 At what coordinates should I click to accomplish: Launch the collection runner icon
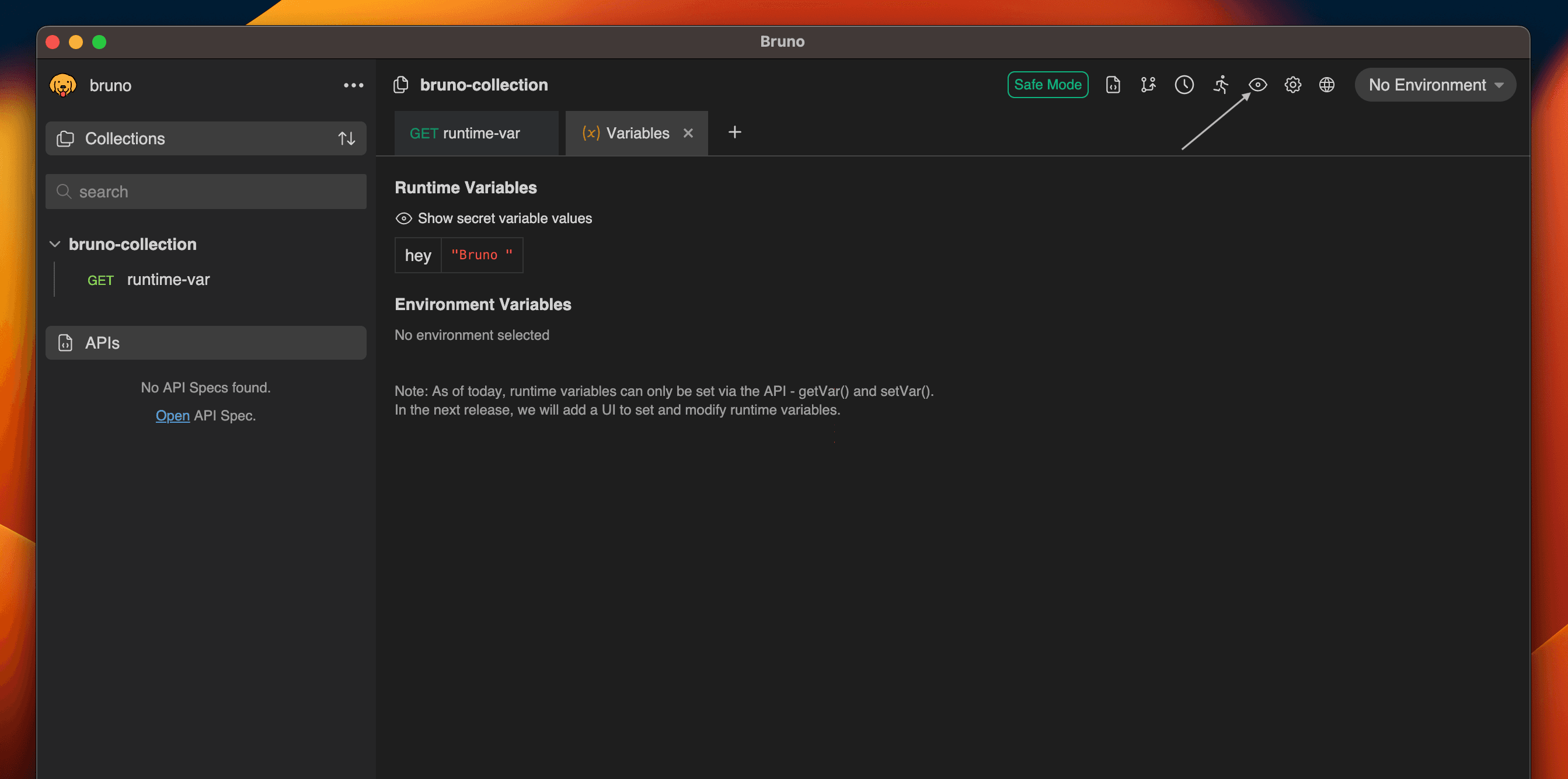point(1221,85)
